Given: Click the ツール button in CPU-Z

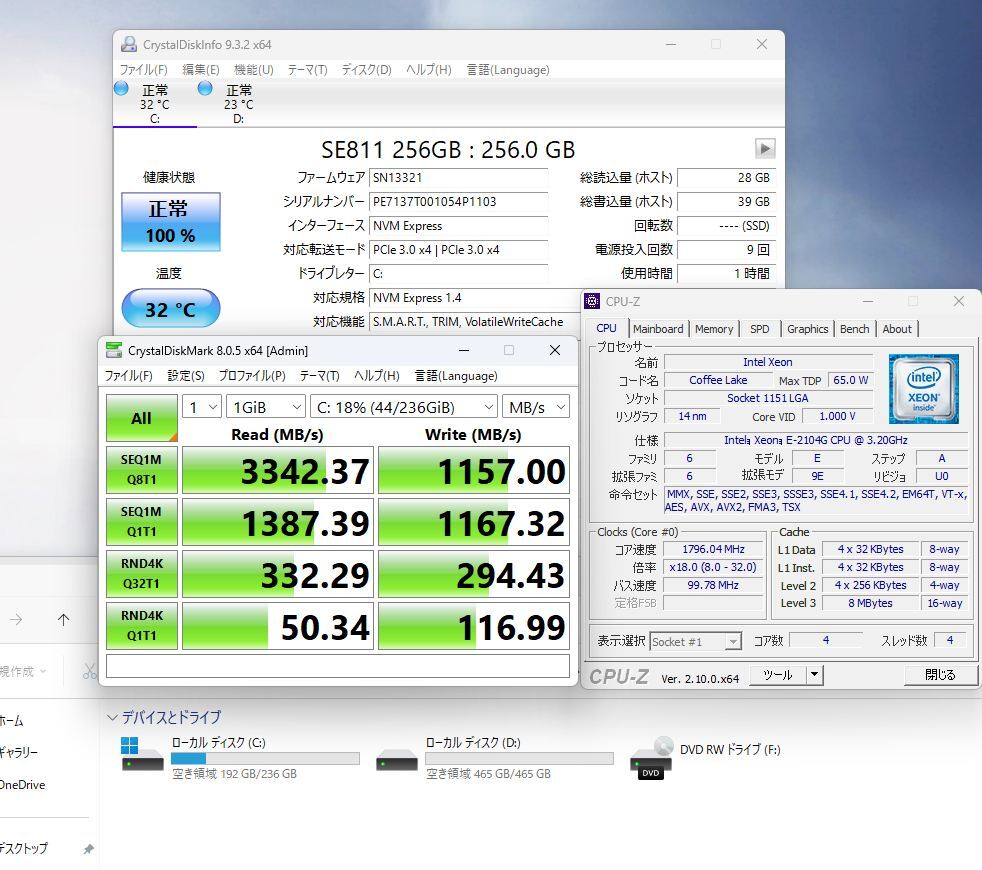Looking at the screenshot, I should coord(778,675).
